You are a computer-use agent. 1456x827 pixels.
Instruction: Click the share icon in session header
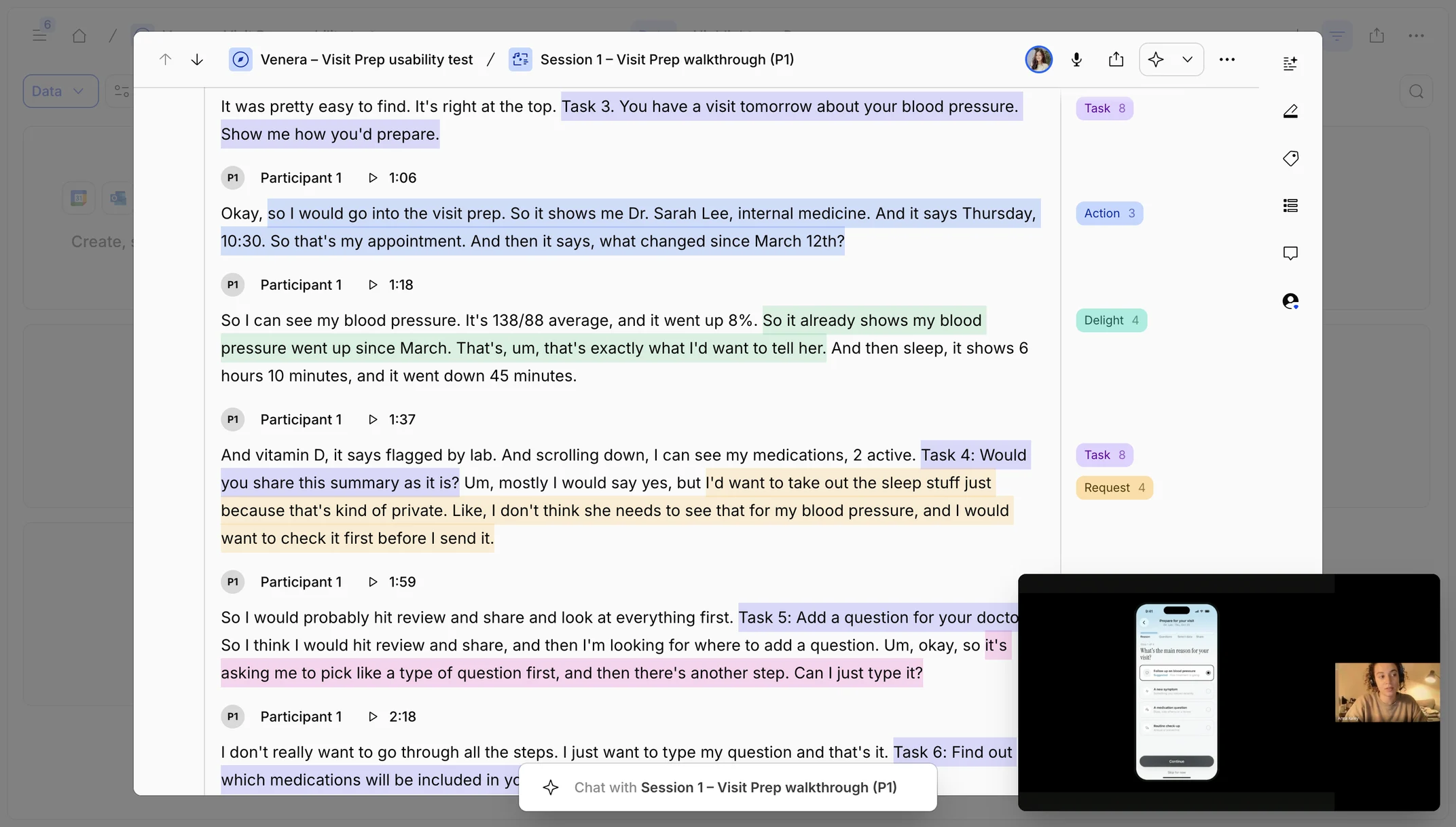point(1116,60)
